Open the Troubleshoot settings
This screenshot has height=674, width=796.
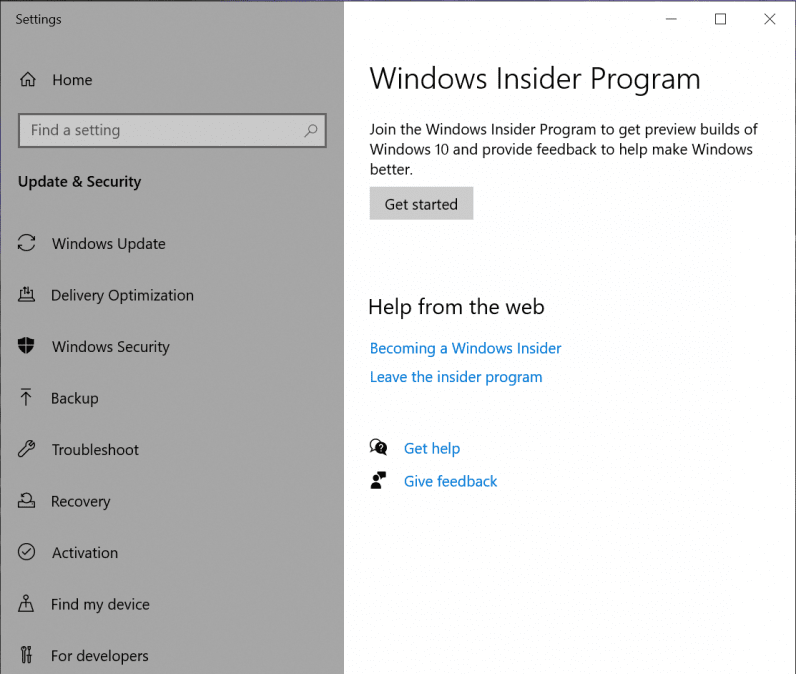[x=95, y=450]
